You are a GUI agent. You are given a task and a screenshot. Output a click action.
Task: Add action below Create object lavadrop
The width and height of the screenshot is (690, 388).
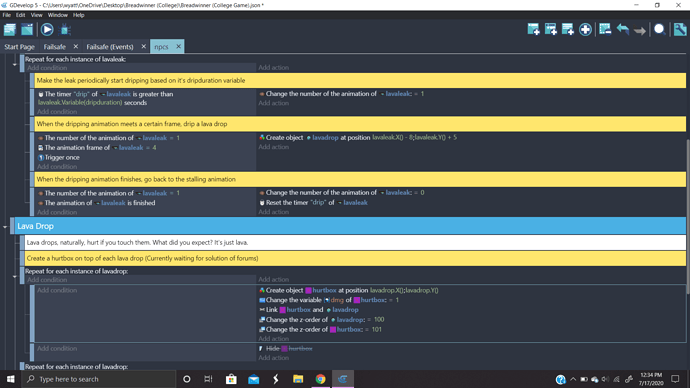(x=274, y=147)
